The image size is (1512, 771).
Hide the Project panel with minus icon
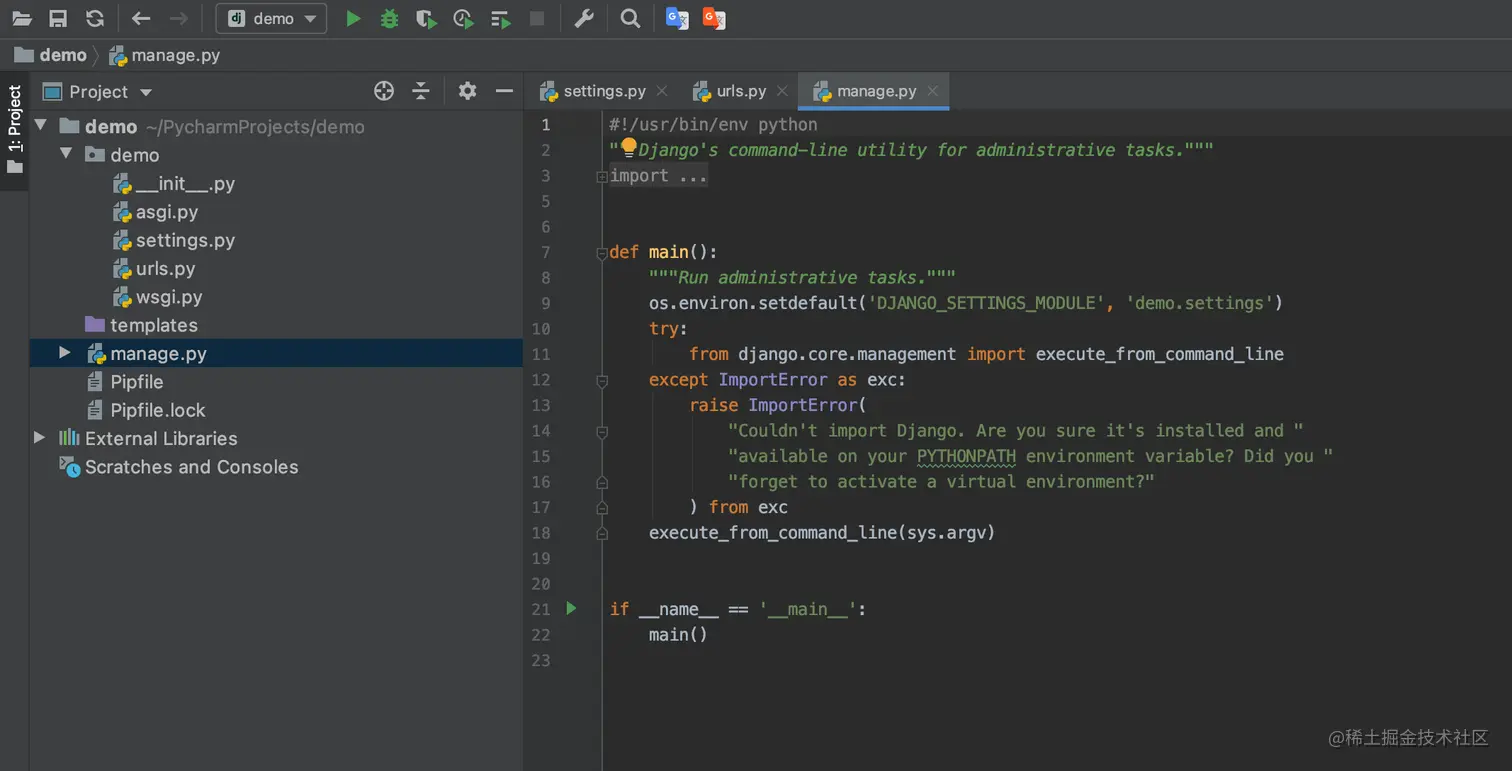click(x=504, y=91)
